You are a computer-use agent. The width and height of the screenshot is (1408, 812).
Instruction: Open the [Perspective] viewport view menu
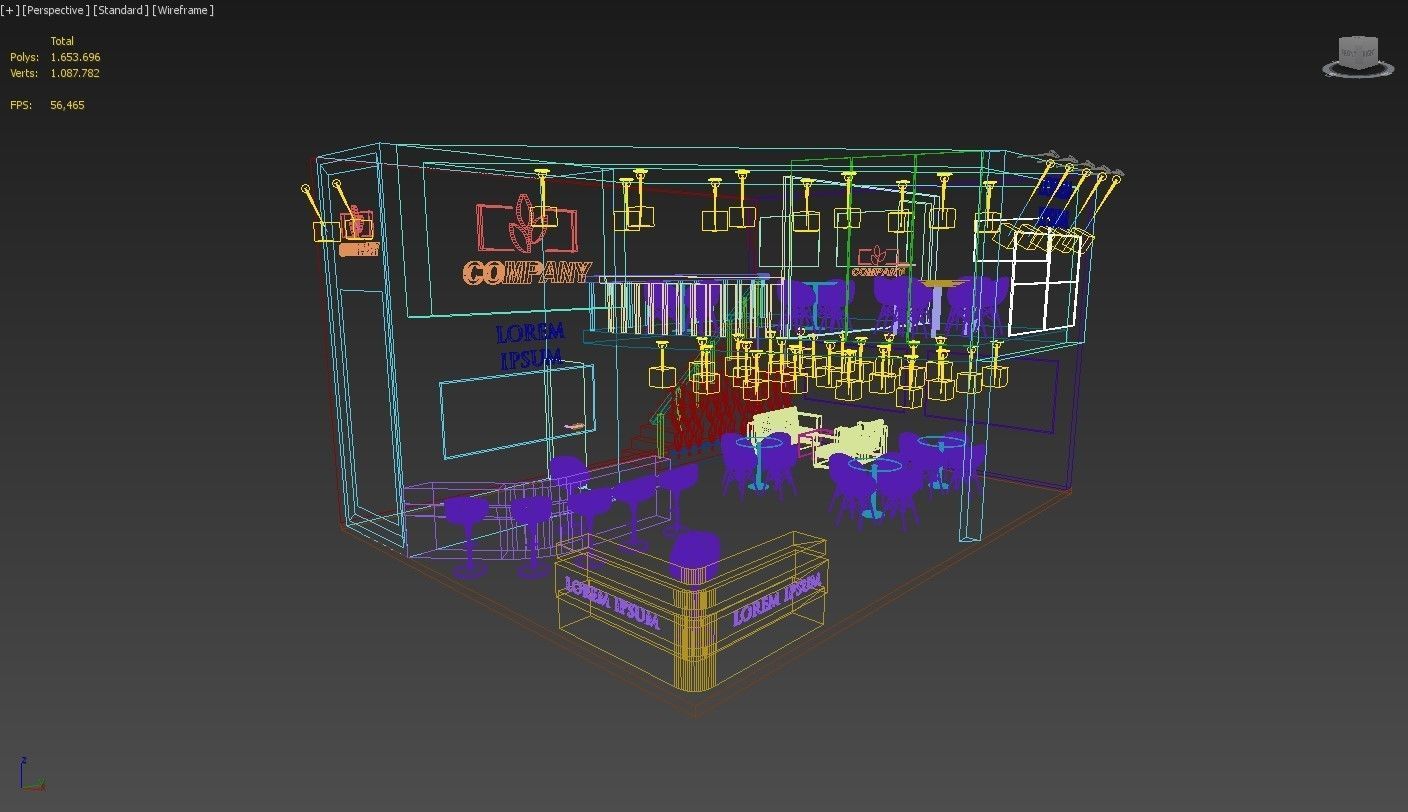click(x=55, y=10)
